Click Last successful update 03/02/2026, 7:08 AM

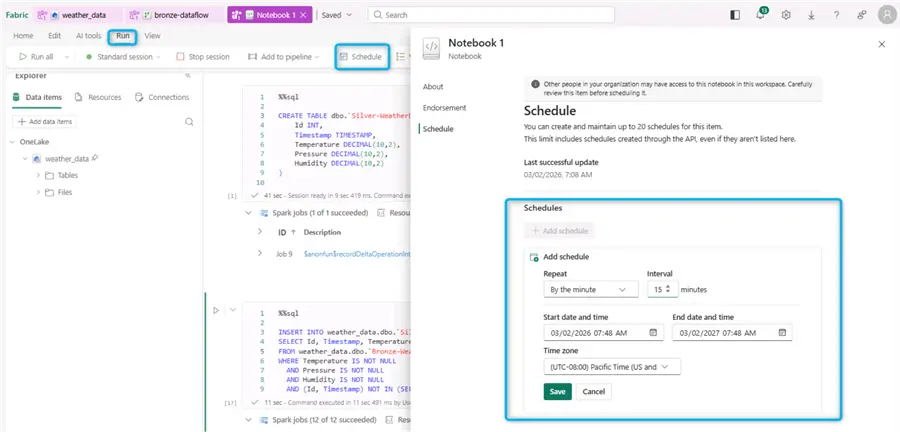click(558, 174)
